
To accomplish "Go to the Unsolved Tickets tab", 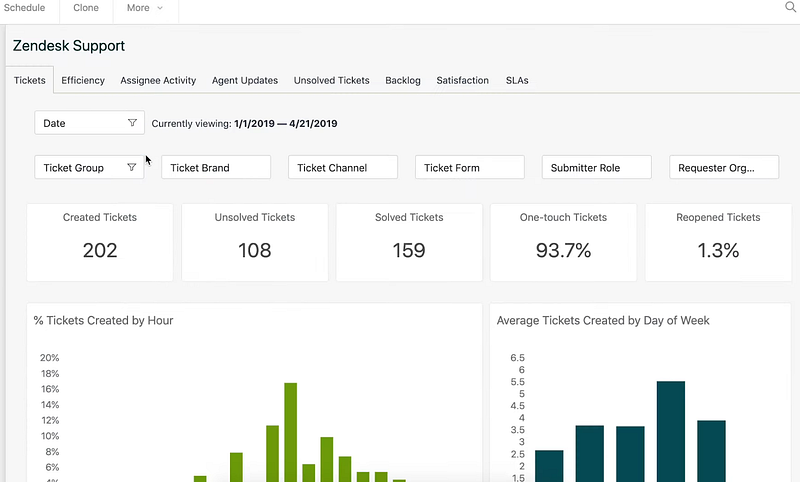I will (331, 80).
